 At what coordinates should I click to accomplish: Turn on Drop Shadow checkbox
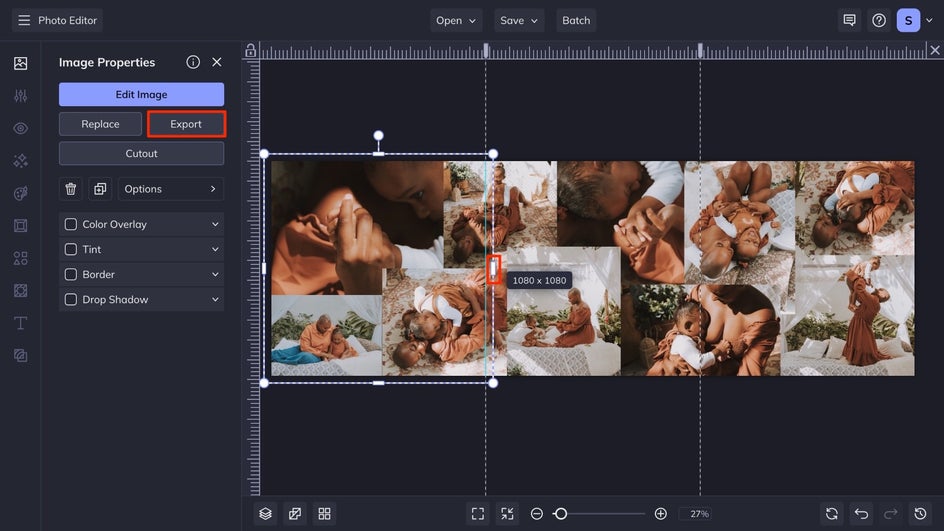pos(71,300)
